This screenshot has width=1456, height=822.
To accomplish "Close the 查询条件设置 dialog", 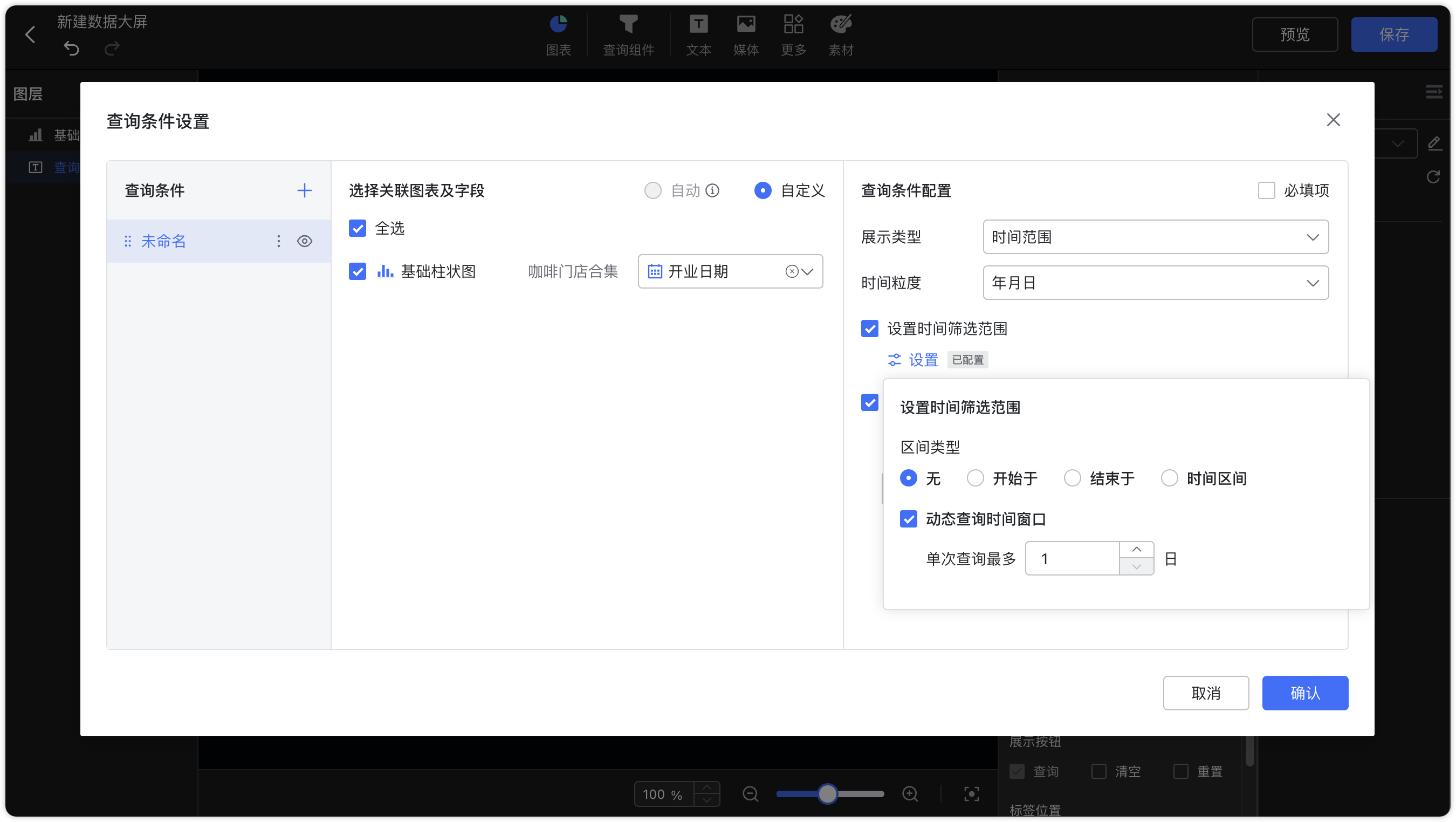I will pyautogui.click(x=1334, y=120).
